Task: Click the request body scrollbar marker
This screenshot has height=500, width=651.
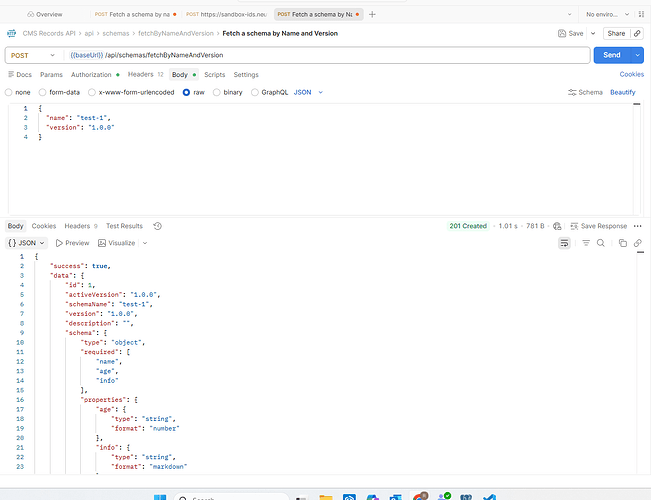Action: [x=636, y=104]
